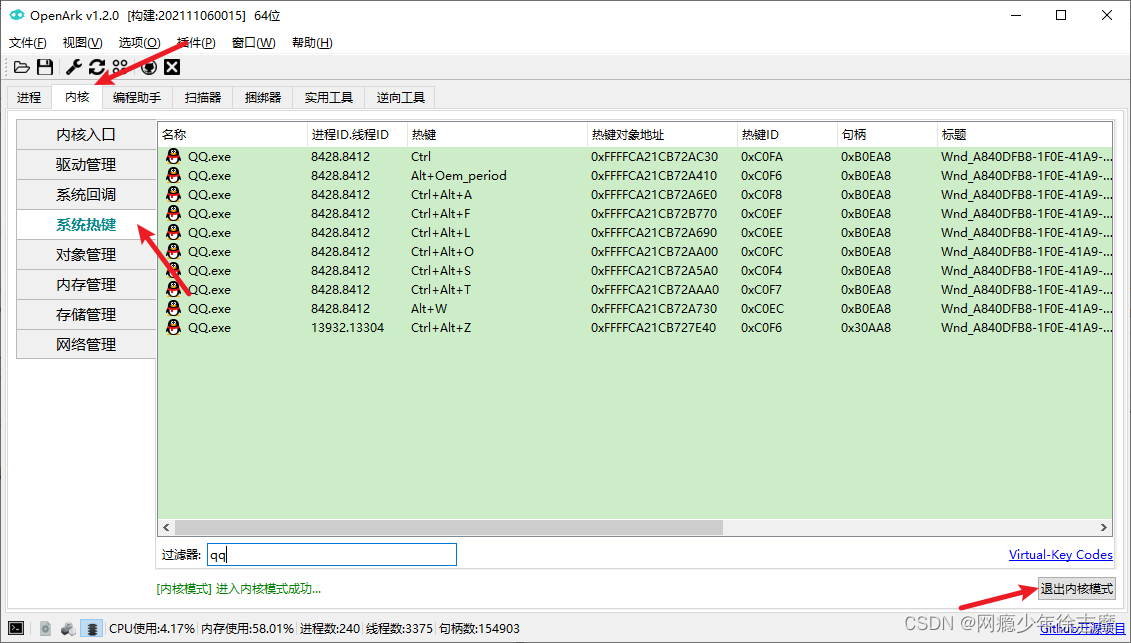Open settings via the wrench icon
The width and height of the screenshot is (1131, 643).
74,67
